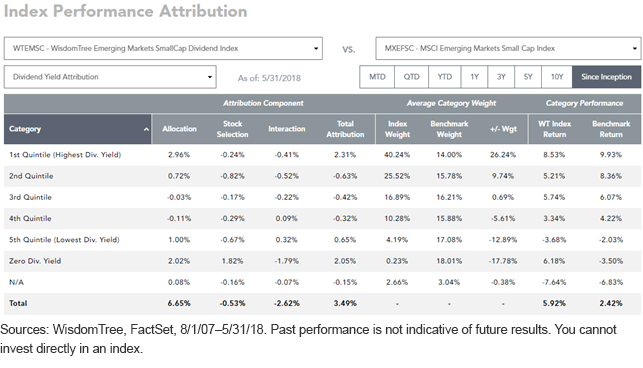This screenshot has height=368, width=643.
Task: Sort by the Allocation column header
Action: (x=179, y=129)
